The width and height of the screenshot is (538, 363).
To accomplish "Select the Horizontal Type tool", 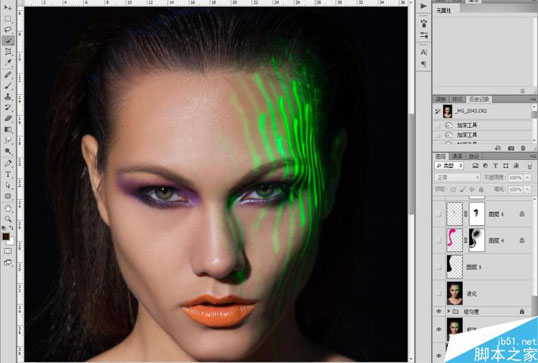I will coord(8,174).
